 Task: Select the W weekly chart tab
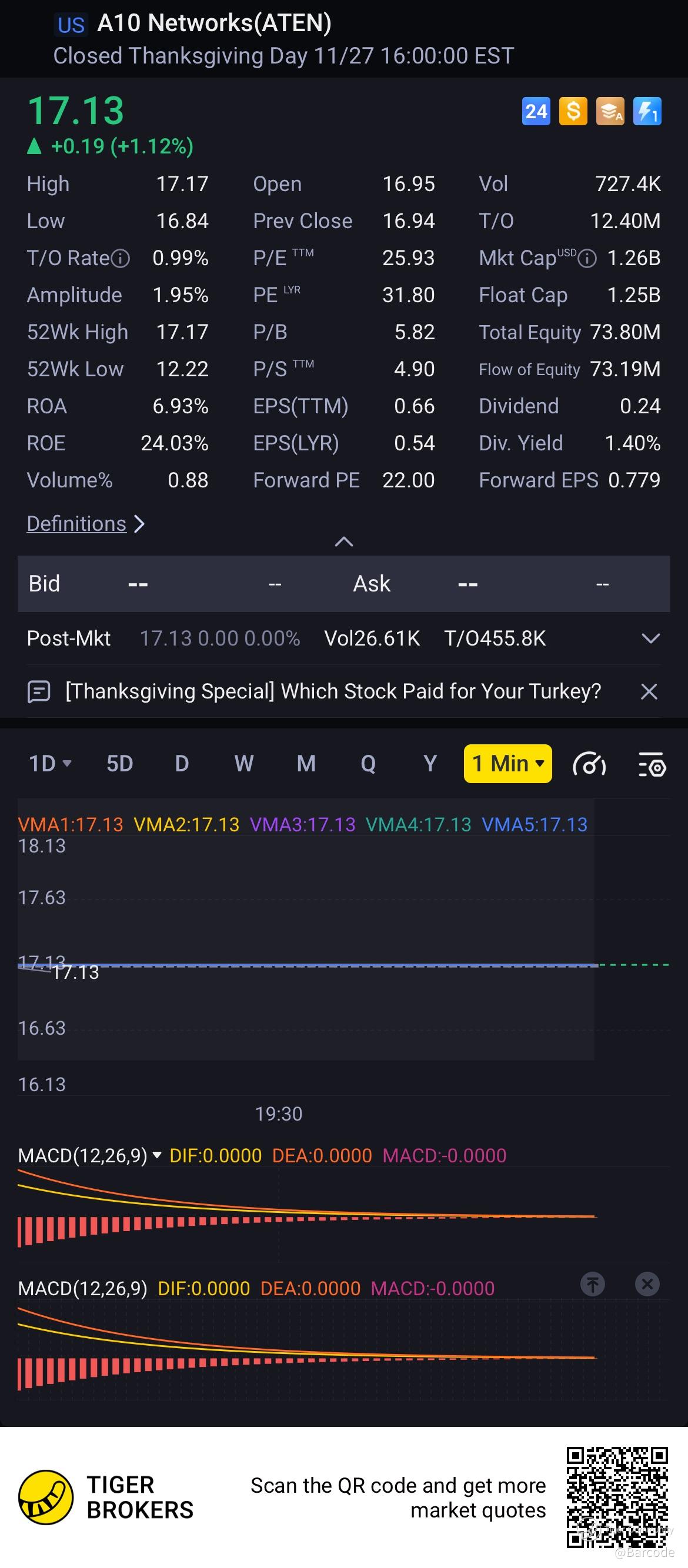click(243, 763)
